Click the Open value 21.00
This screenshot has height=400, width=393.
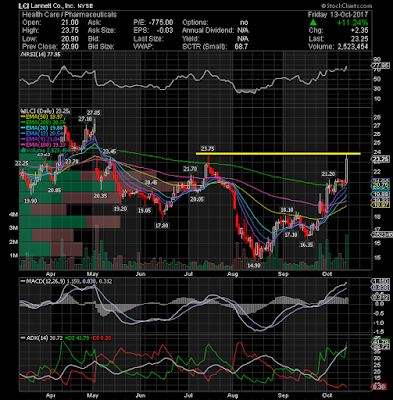coord(70,22)
